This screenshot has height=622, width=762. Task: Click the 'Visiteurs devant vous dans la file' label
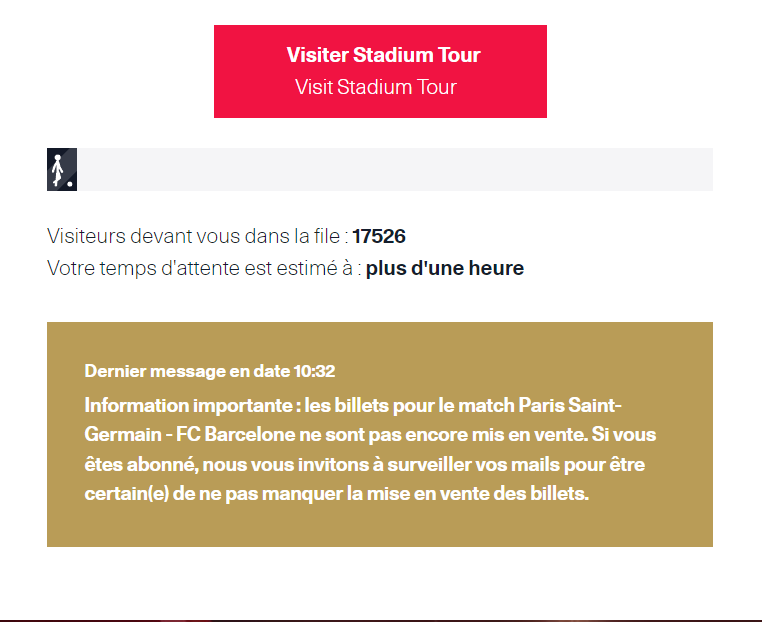[193, 236]
